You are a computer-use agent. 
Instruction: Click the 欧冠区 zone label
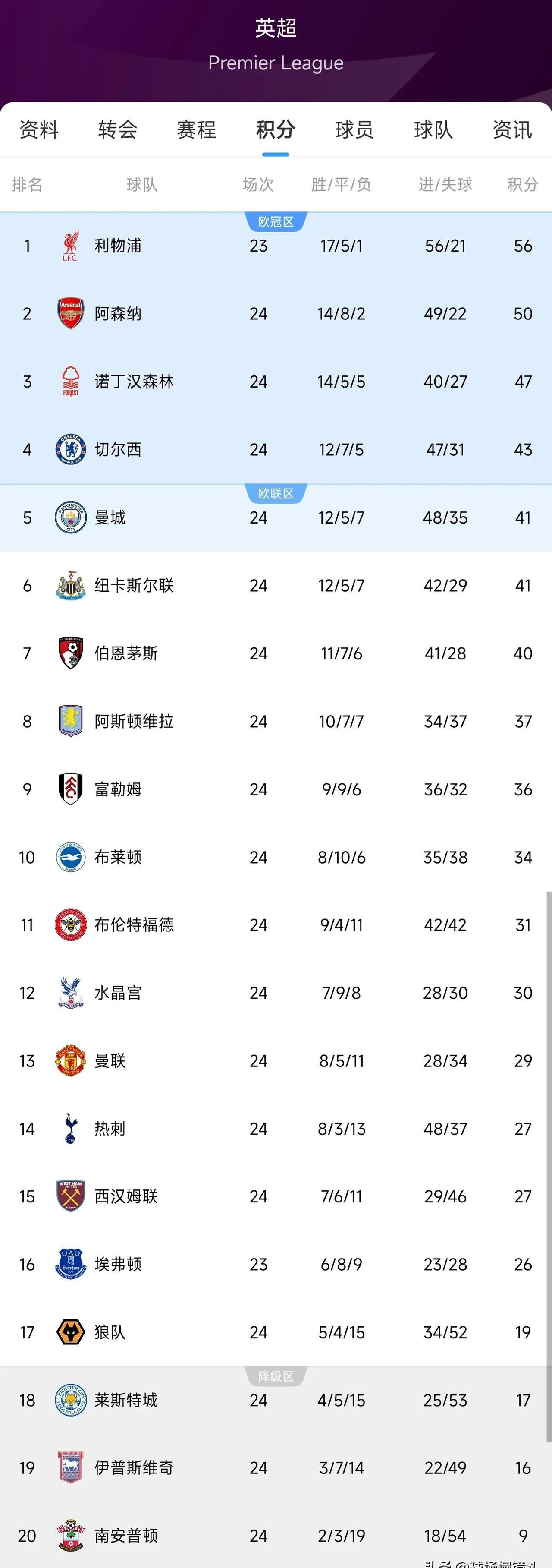click(276, 221)
